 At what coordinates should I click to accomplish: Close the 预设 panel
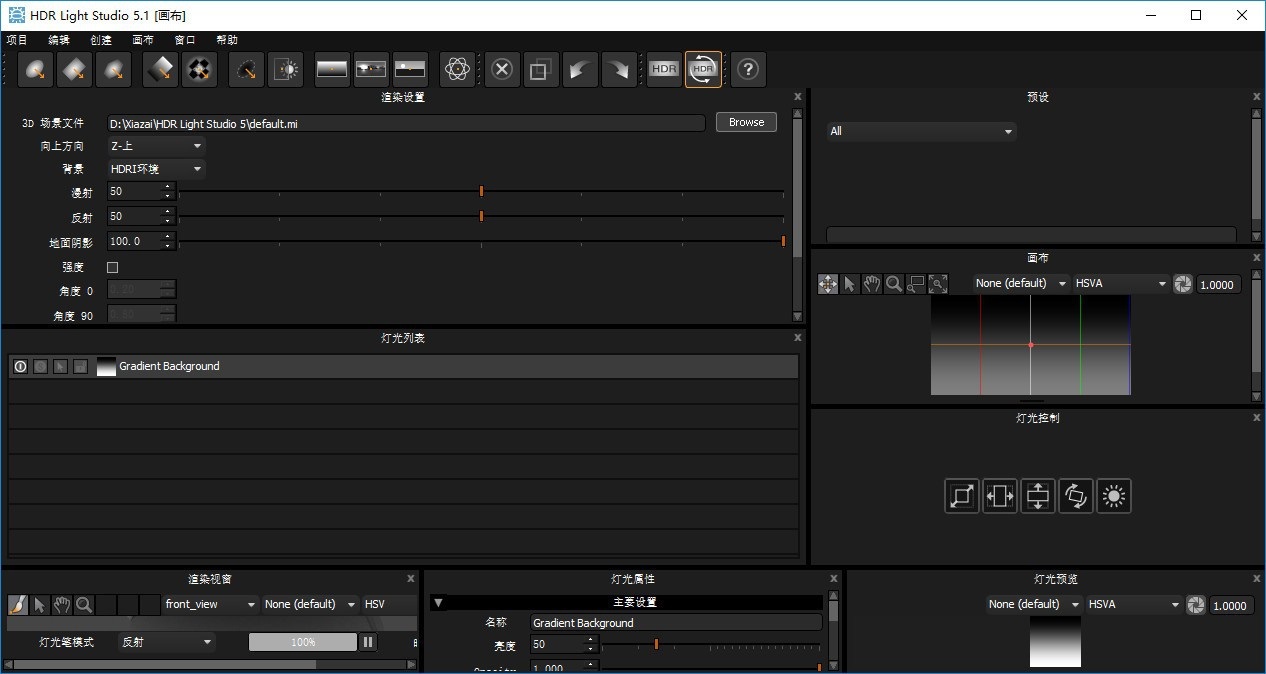1257,97
